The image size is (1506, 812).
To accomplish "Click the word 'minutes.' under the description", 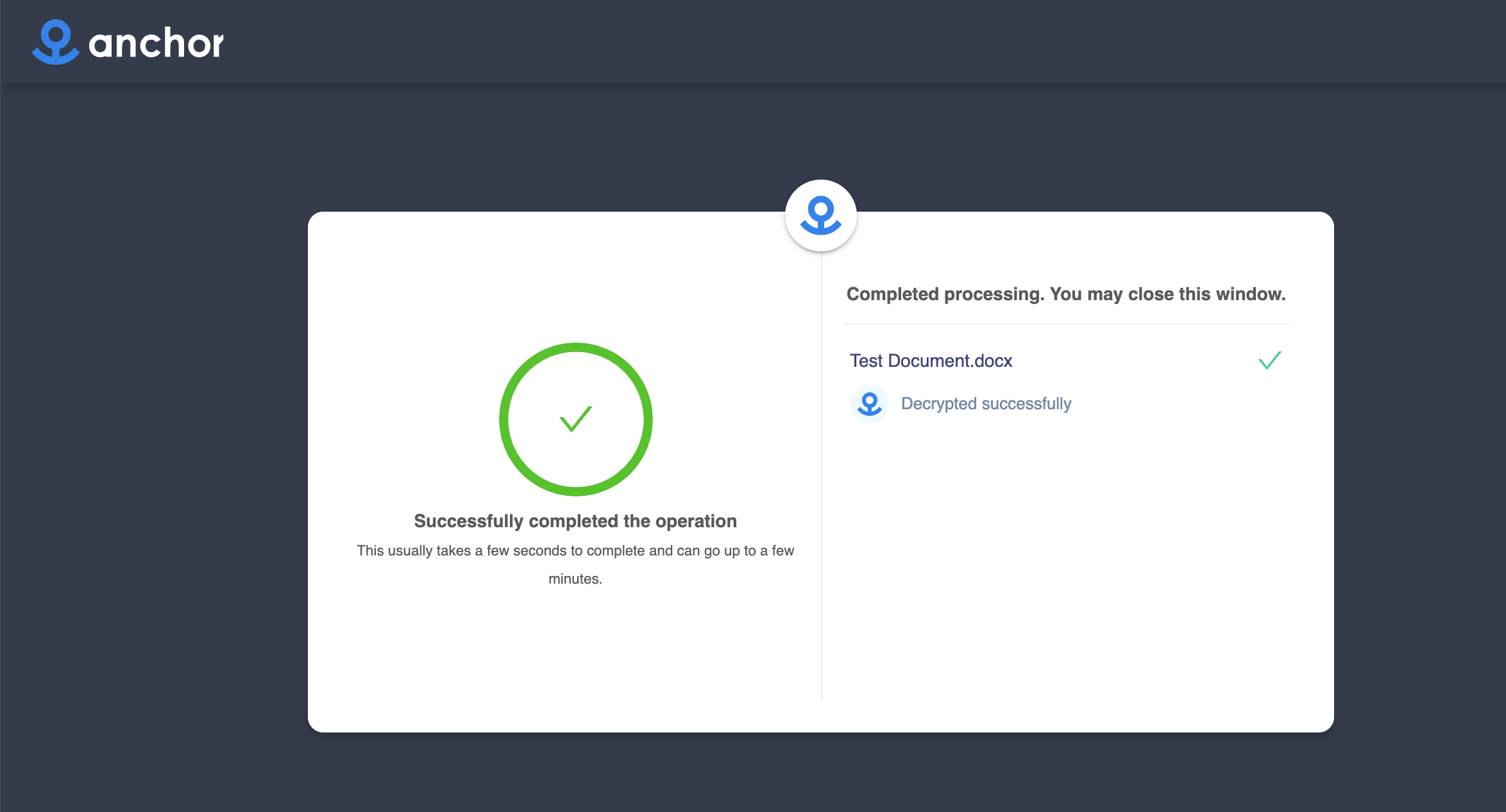I will click(x=575, y=579).
